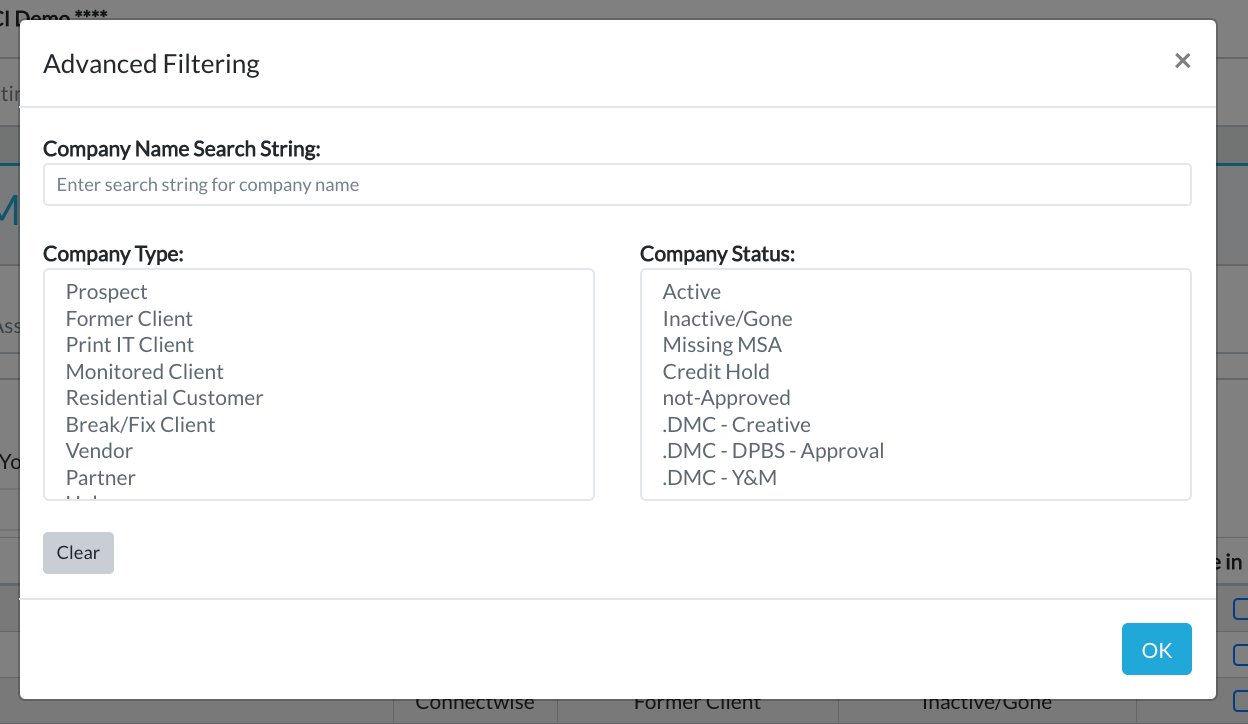Select .DMC - Creative status
Screen dimensions: 1248x724
coord(737,425)
